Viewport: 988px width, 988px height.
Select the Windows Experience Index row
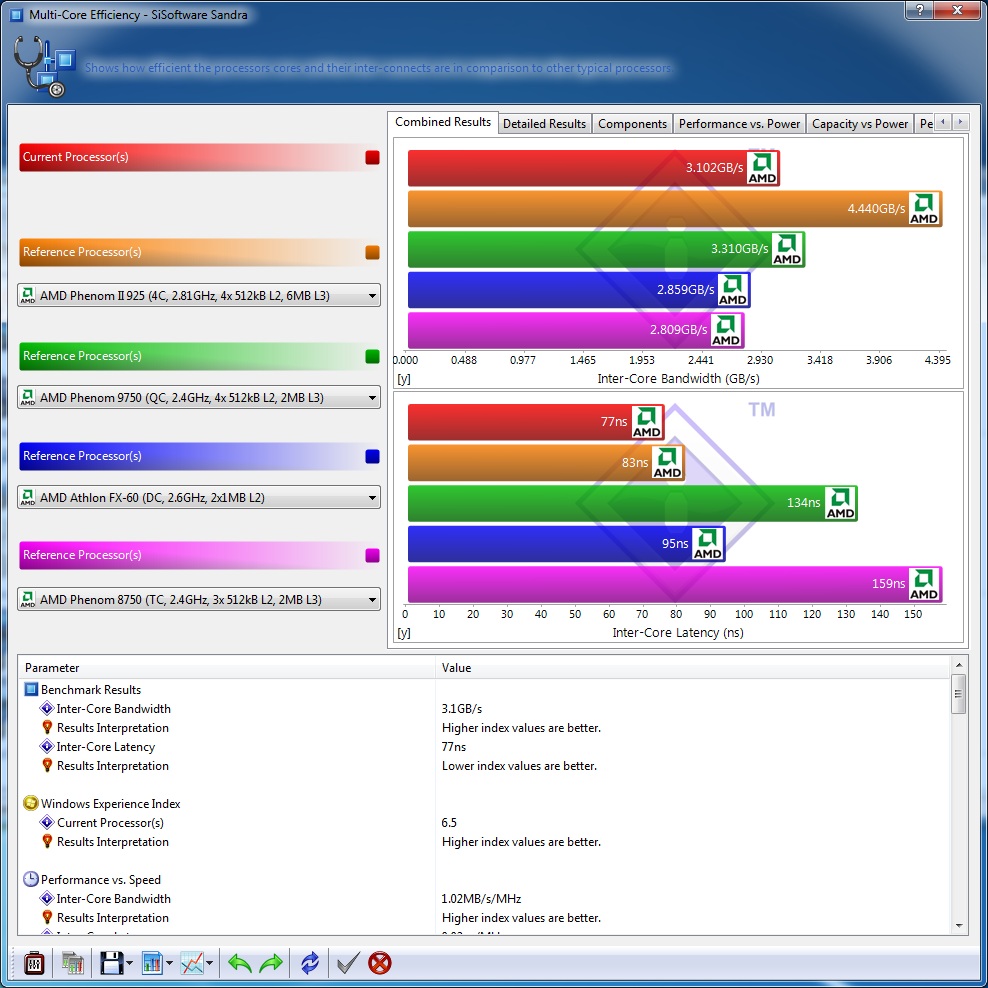(x=484, y=803)
